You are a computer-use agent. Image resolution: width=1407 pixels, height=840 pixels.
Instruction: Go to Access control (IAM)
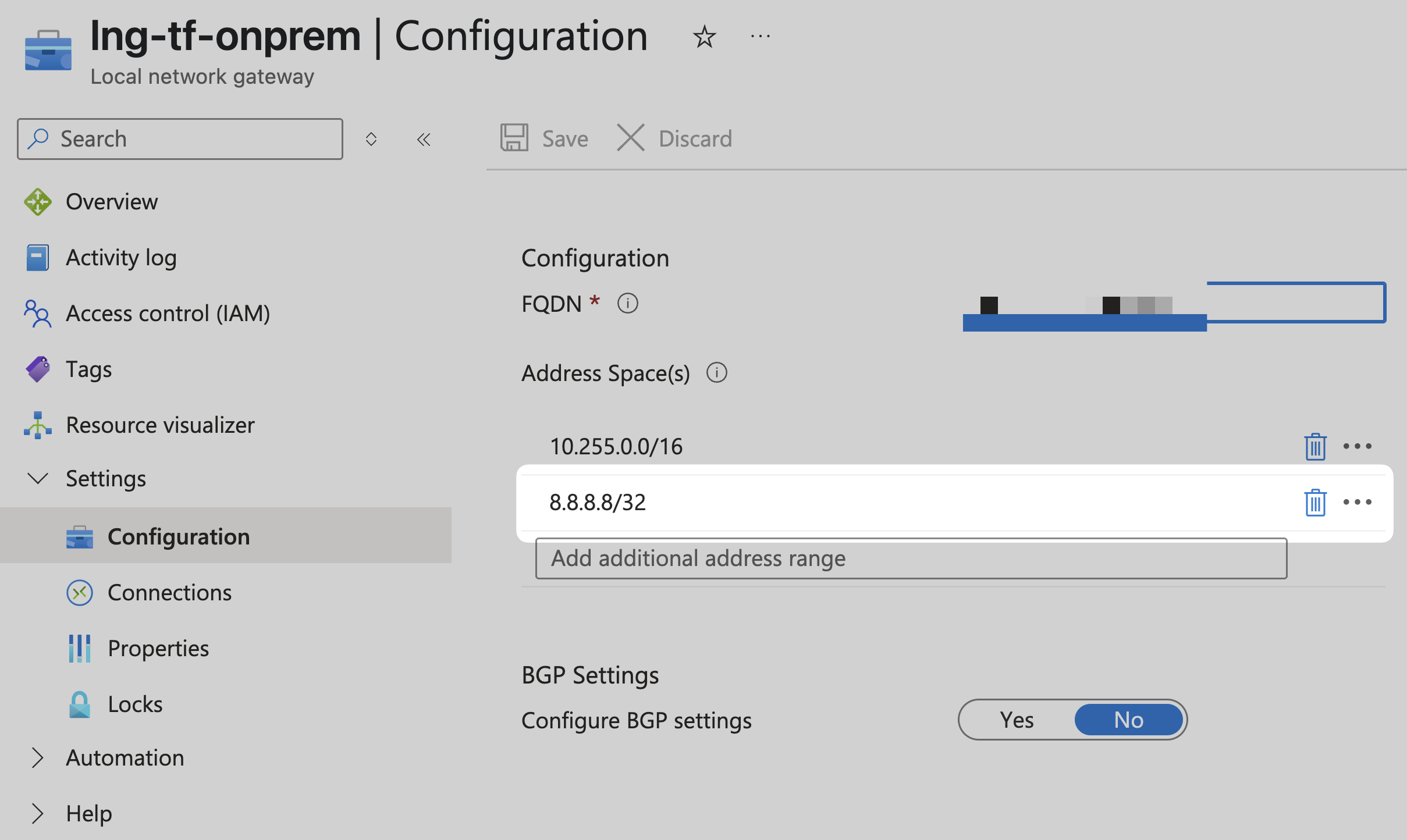[x=168, y=314]
